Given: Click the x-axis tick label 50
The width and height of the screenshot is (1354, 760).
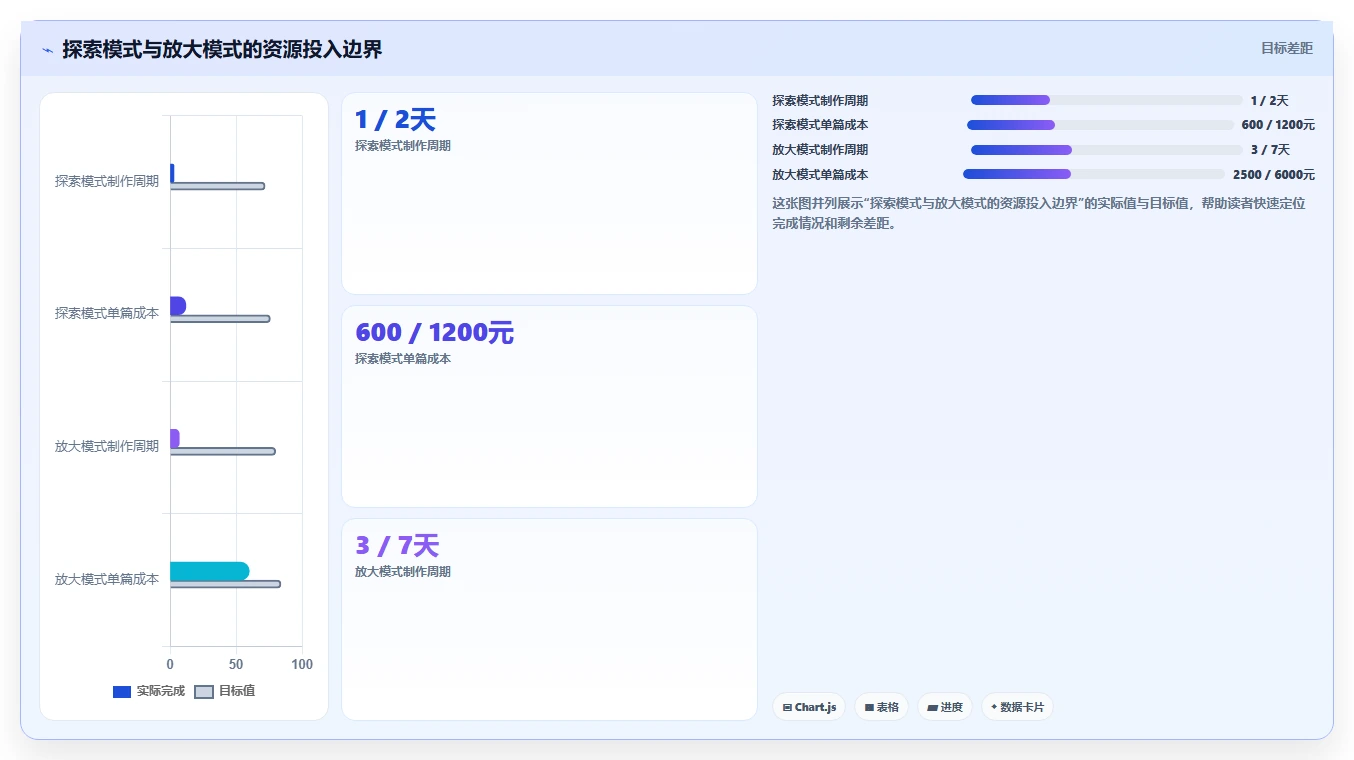Looking at the screenshot, I should coord(236,664).
